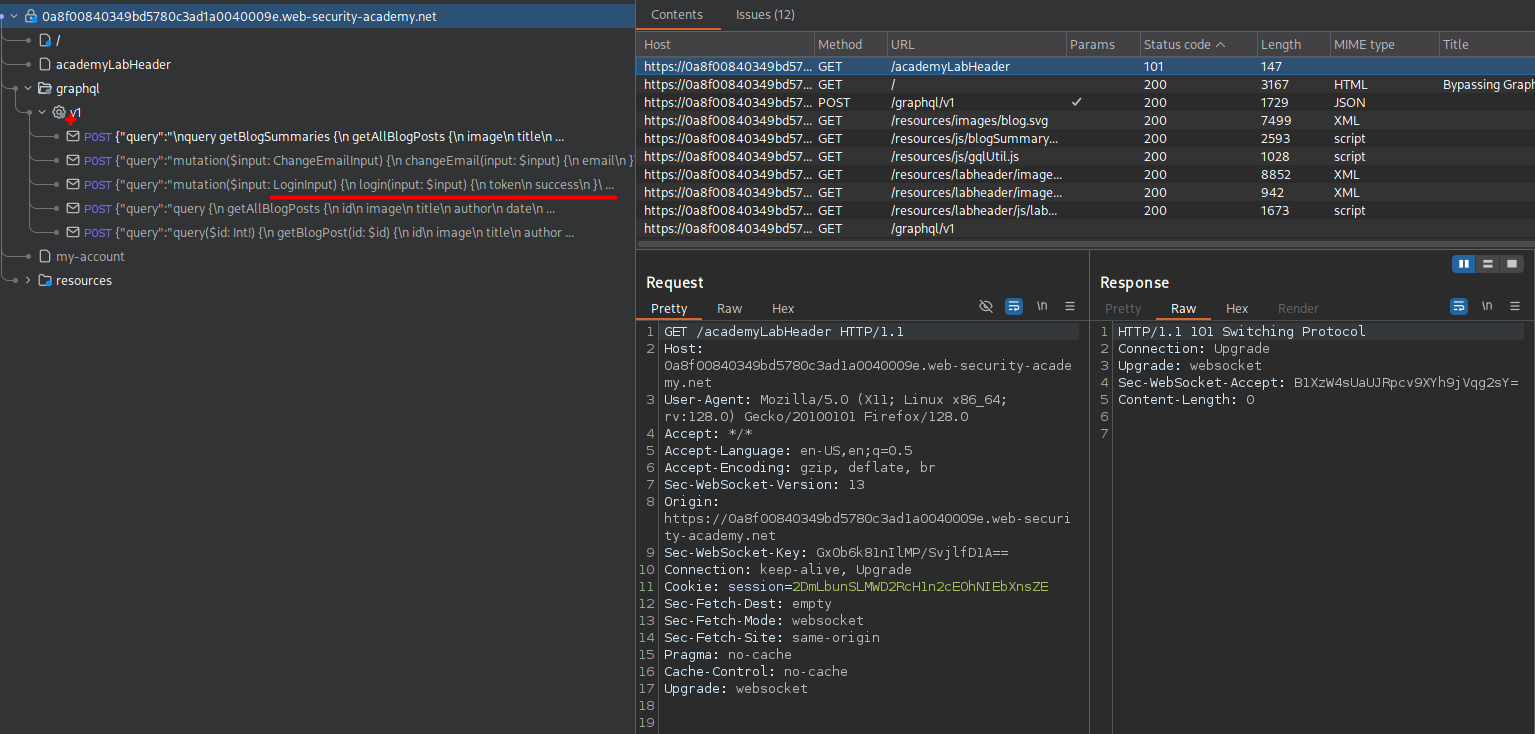Collapse the v1 tree node
This screenshot has height=734, width=1535.
pos(42,112)
